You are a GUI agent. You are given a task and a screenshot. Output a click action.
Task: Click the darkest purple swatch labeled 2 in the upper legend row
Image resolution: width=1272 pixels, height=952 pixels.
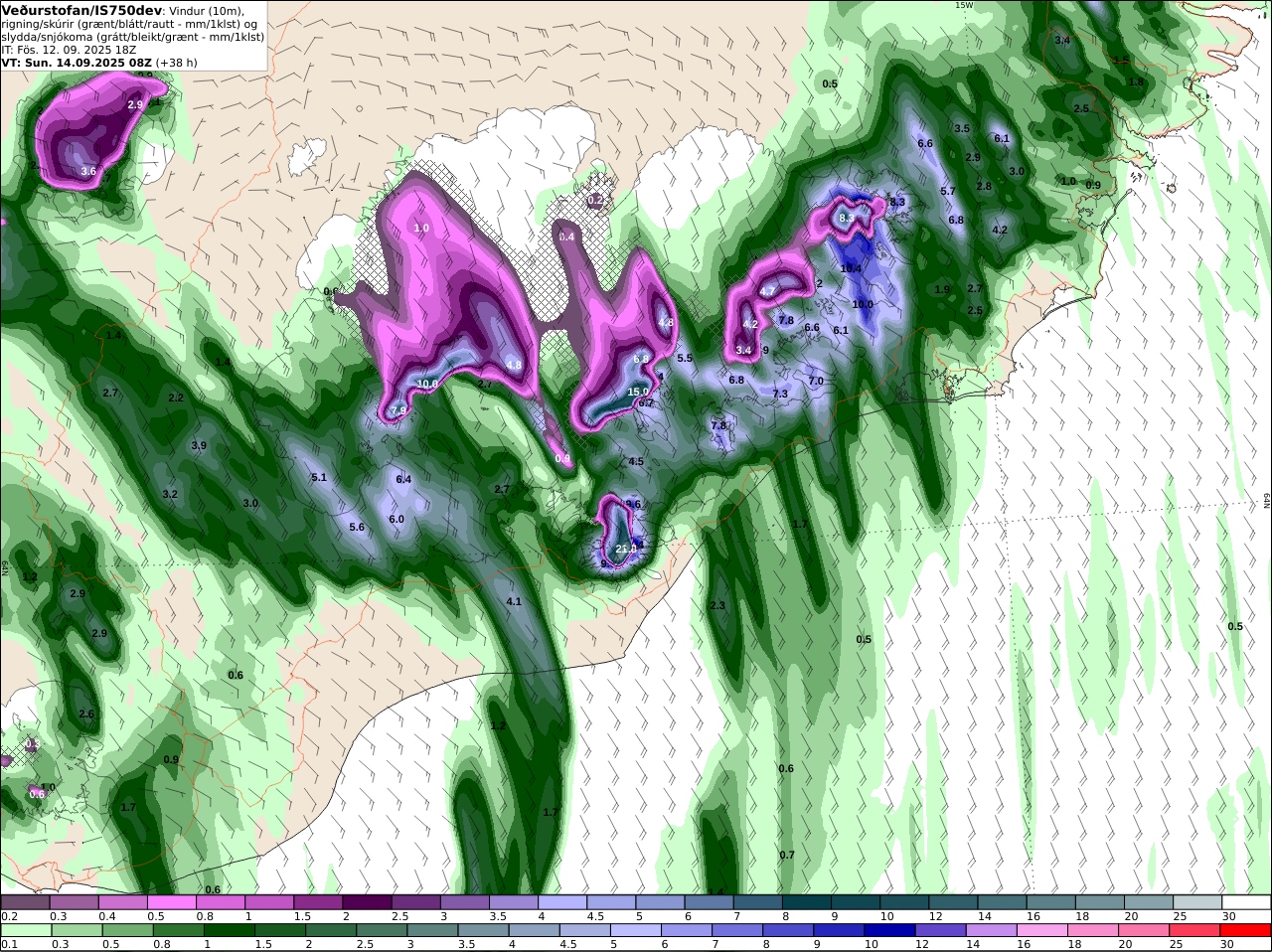coord(367,901)
